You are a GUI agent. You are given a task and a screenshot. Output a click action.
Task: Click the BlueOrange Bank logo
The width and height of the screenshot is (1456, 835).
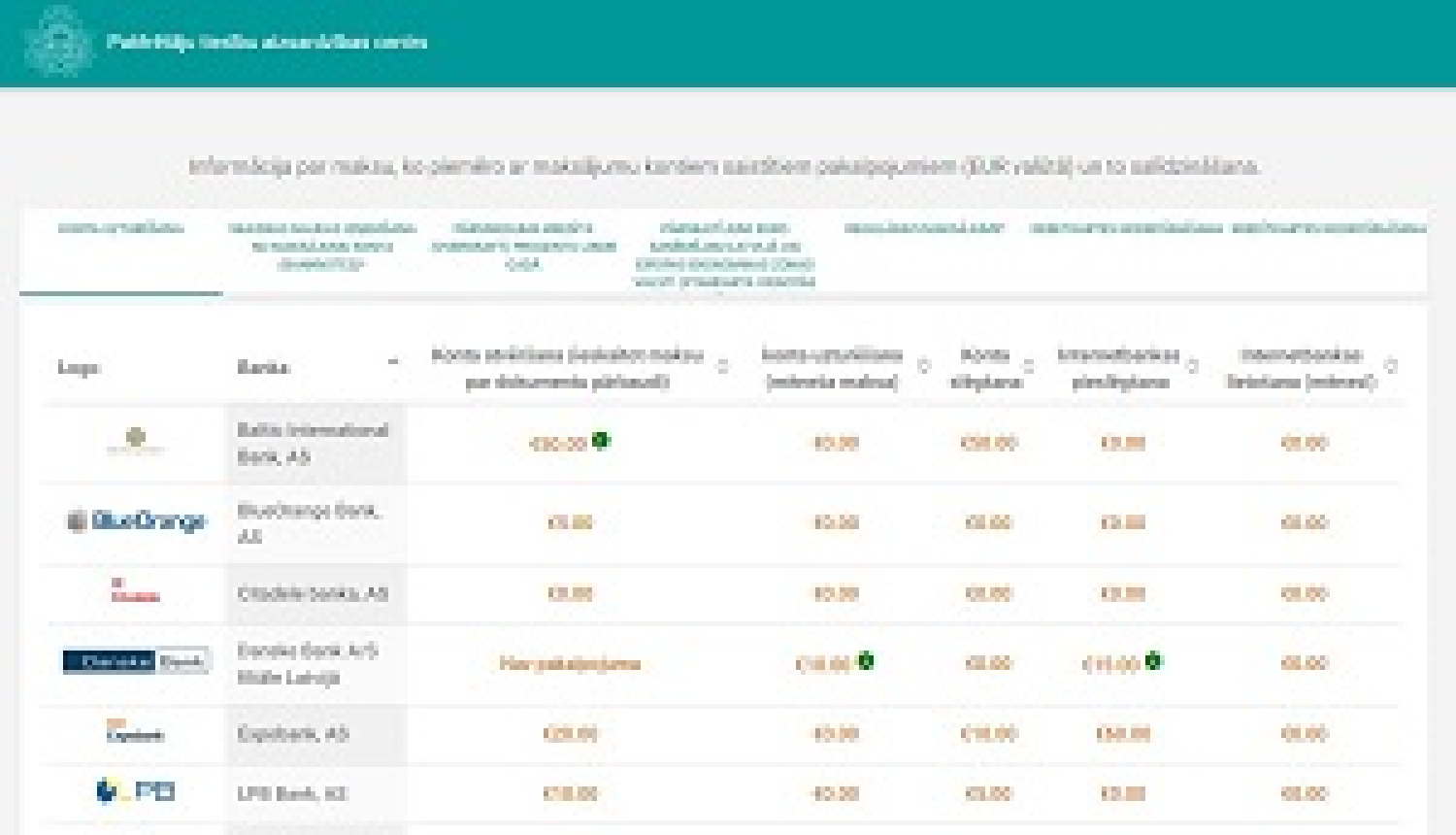136,520
